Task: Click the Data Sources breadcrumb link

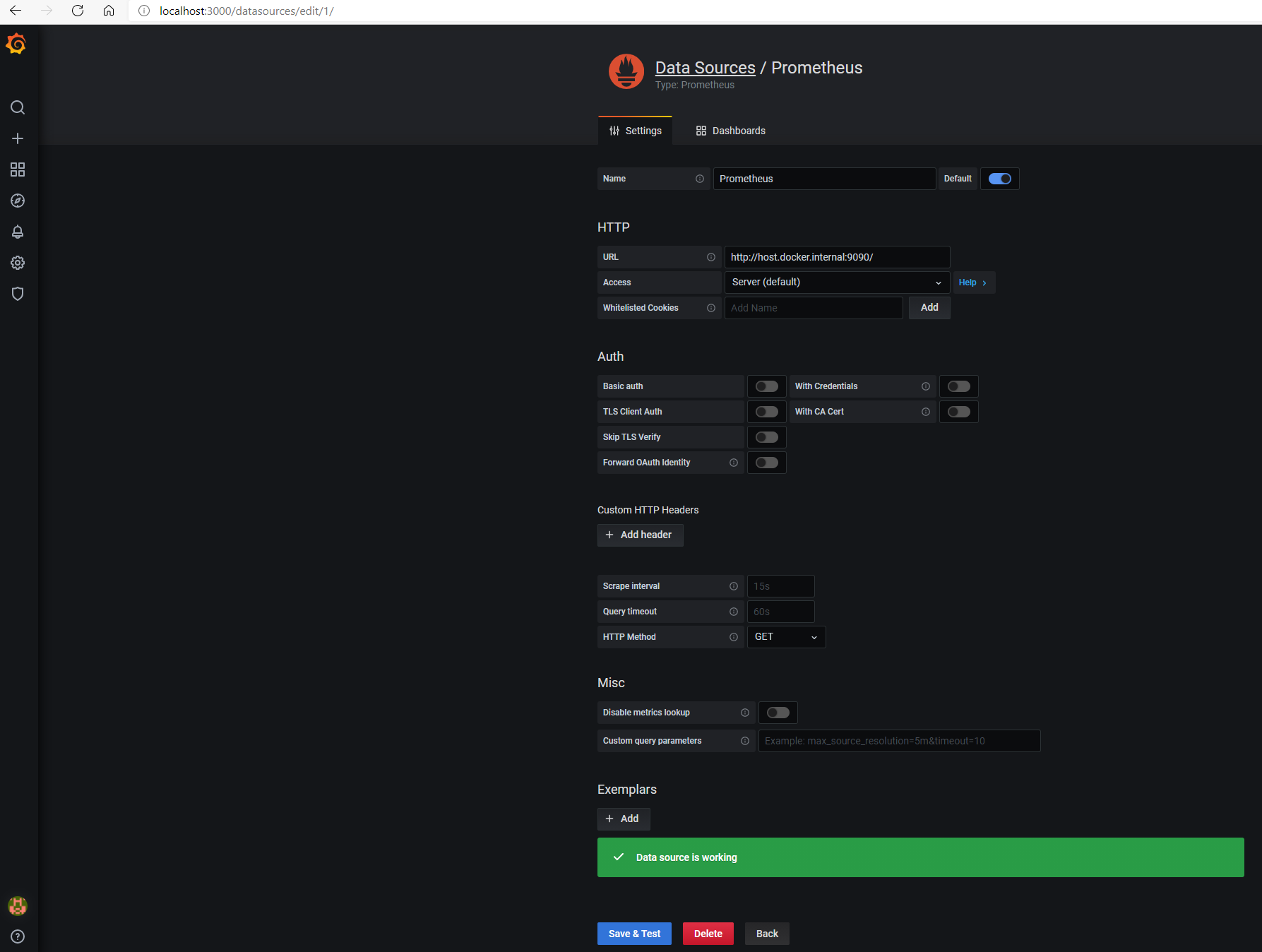Action: coord(706,68)
